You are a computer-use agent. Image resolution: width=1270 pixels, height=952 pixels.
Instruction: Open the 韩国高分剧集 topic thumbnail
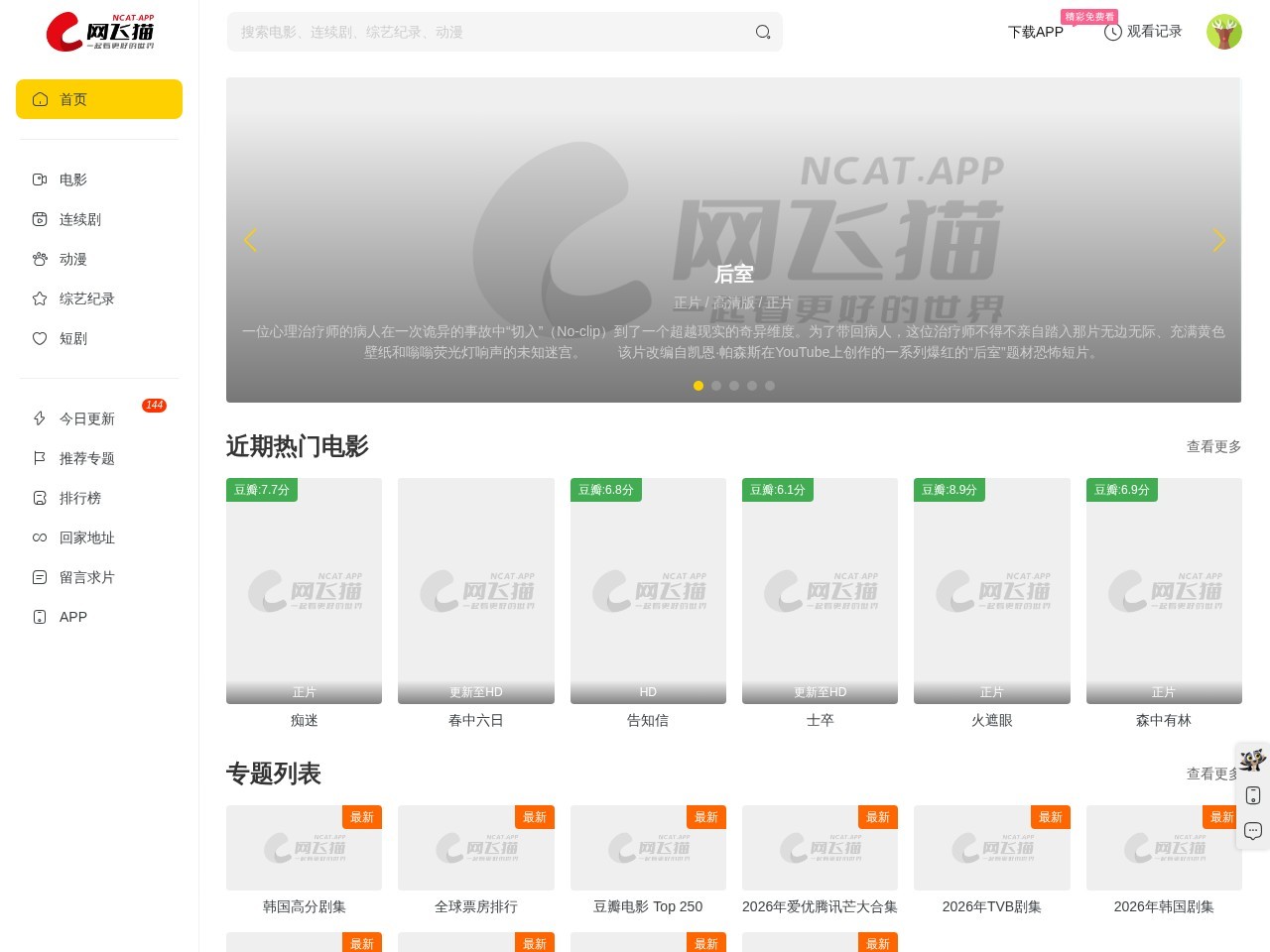[x=304, y=848]
